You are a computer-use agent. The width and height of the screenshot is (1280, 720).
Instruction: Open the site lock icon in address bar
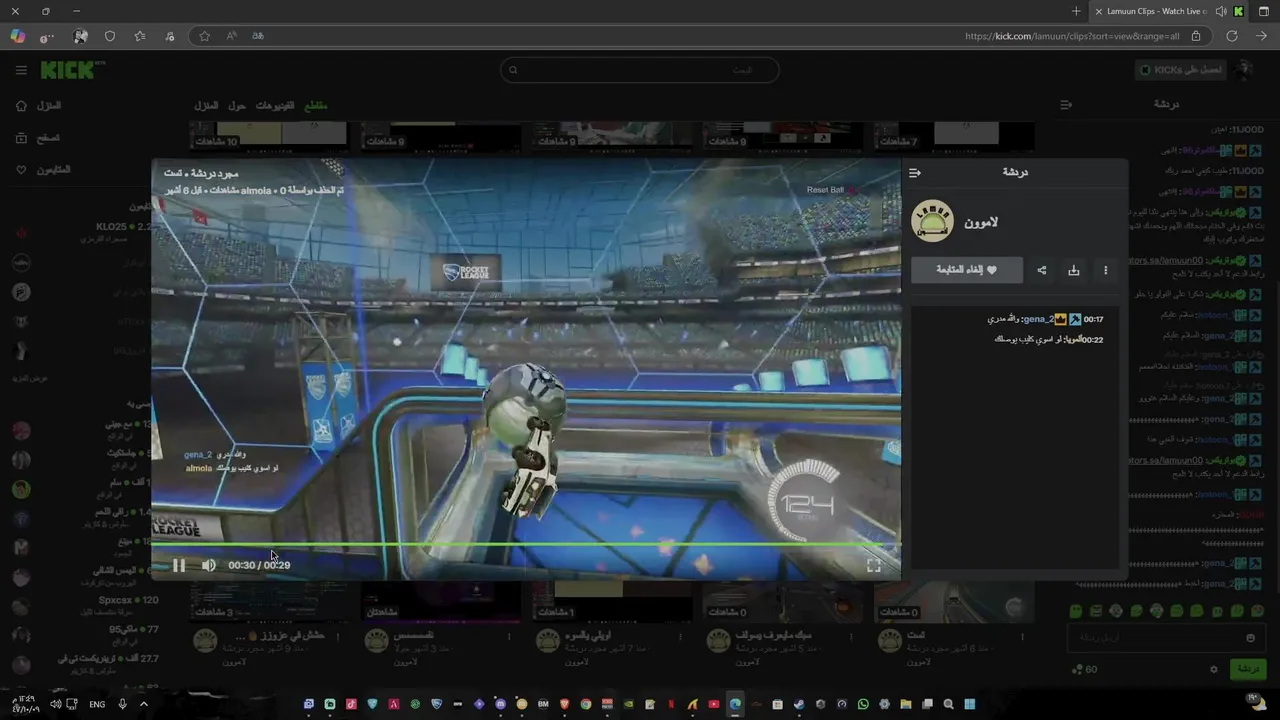[x=1196, y=36]
